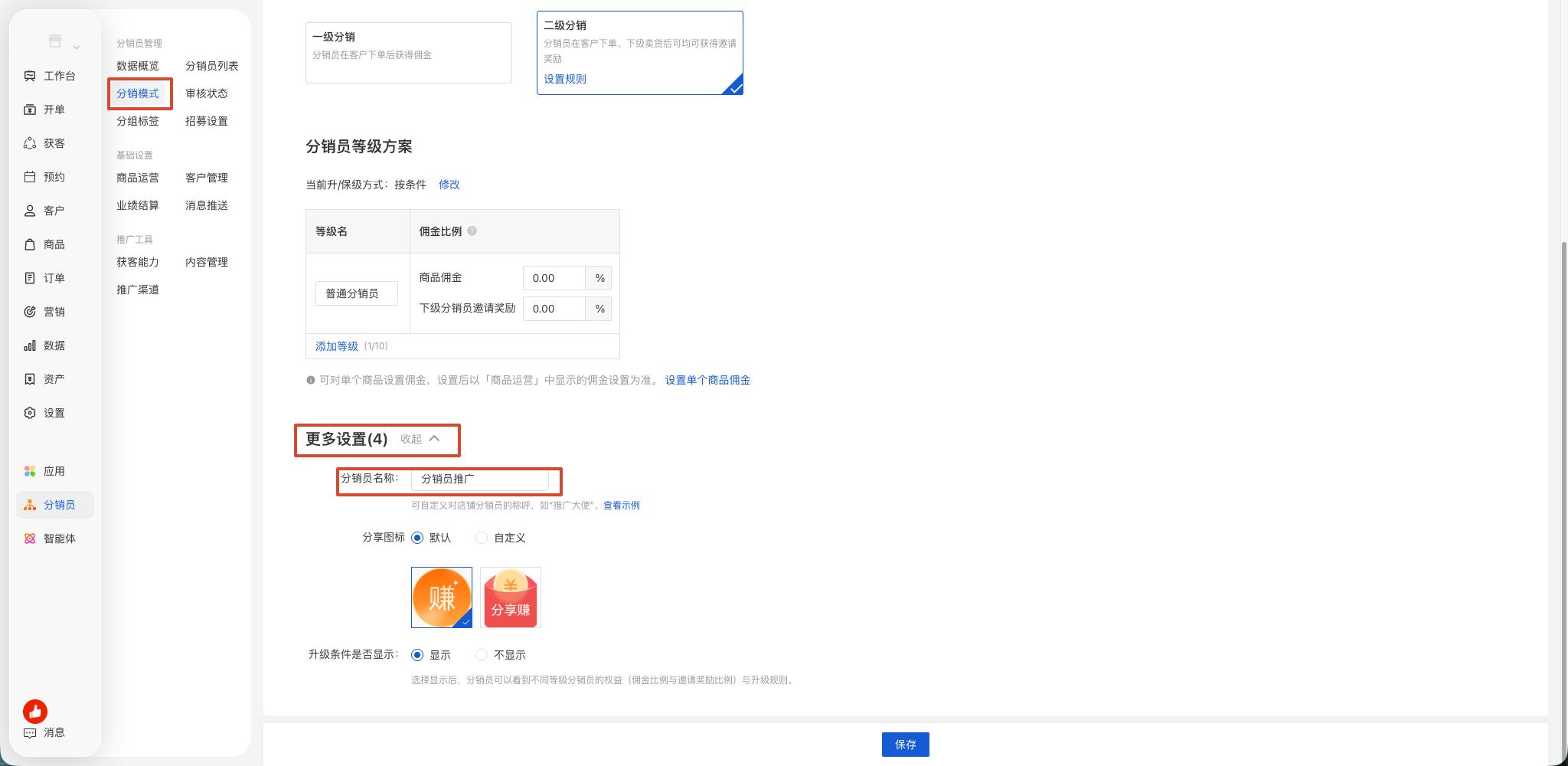Open the 设置 gear icon
The image size is (1568, 766).
30,413
